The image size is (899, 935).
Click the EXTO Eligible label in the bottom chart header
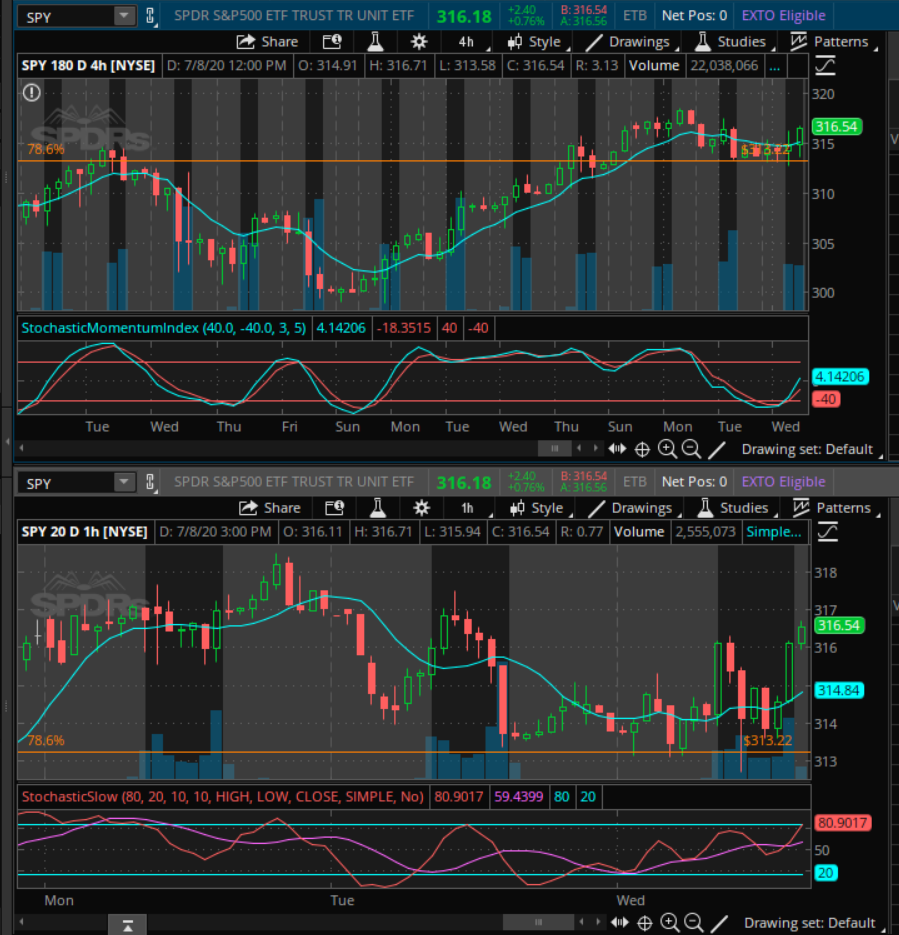pyautogui.click(x=783, y=482)
